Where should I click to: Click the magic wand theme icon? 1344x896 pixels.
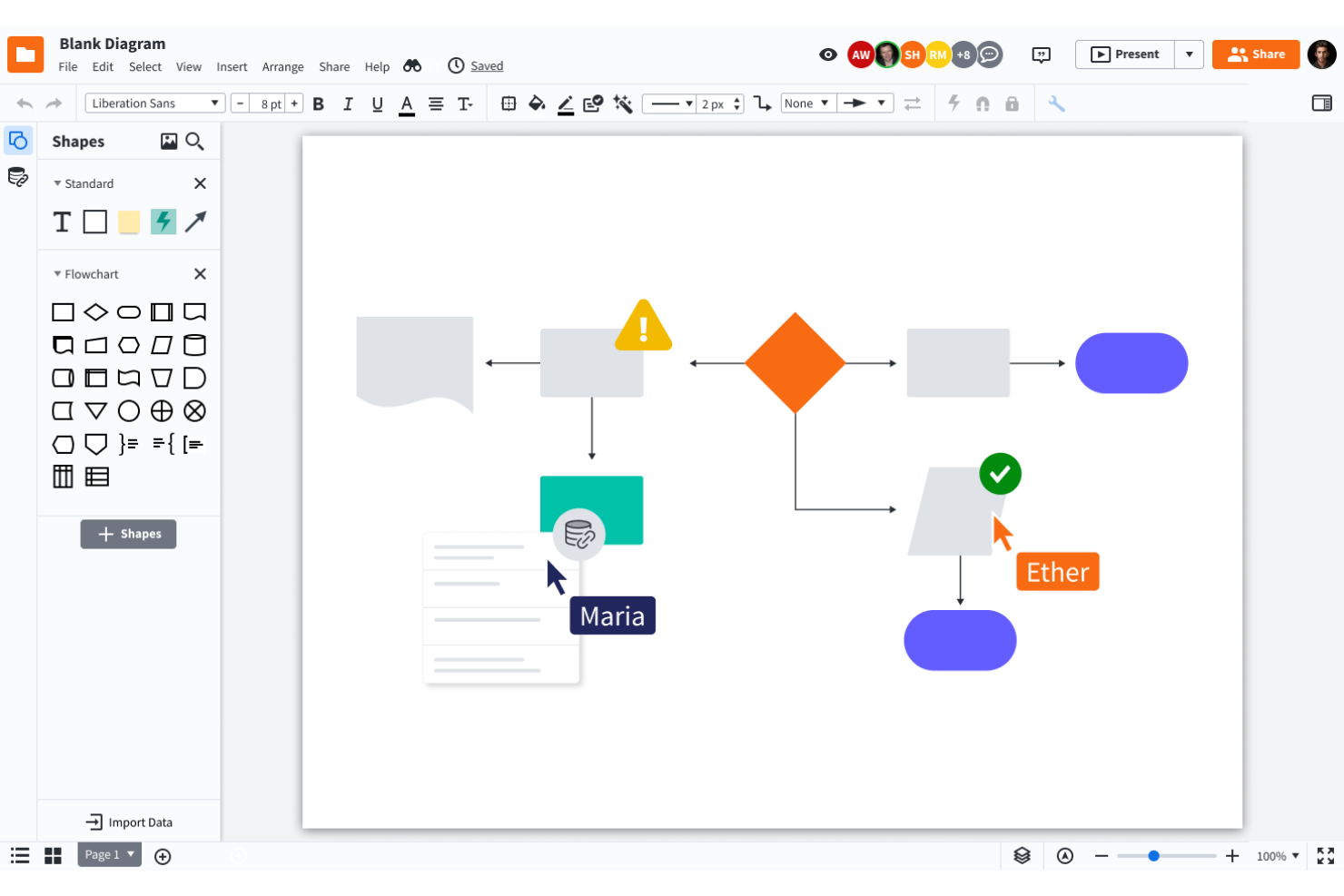coord(623,103)
